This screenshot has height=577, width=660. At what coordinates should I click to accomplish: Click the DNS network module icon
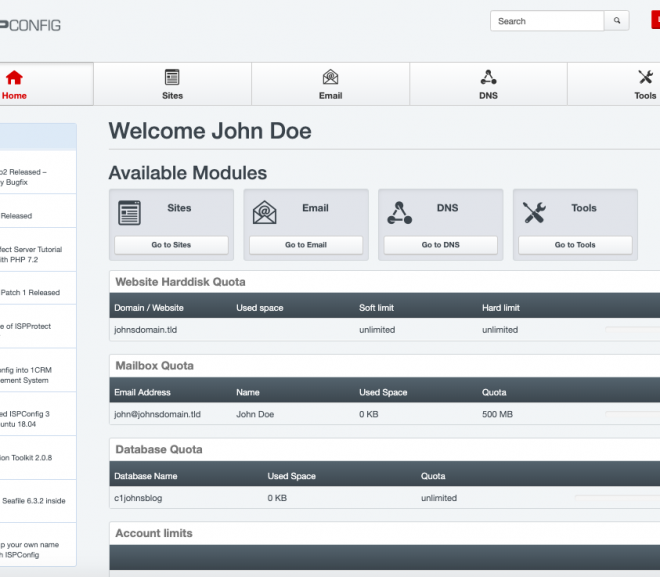(x=399, y=213)
